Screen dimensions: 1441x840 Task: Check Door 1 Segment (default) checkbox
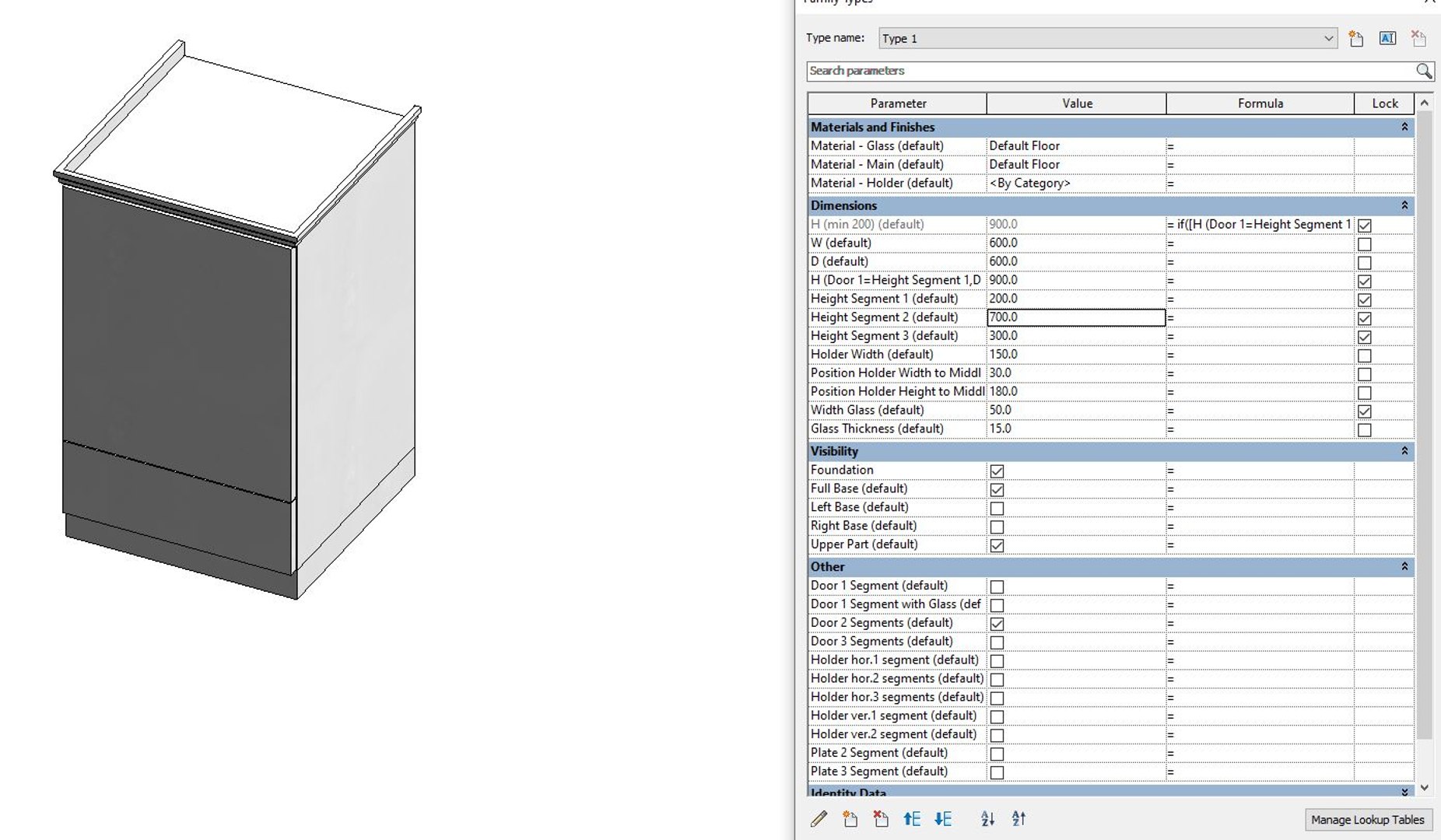[997, 586]
